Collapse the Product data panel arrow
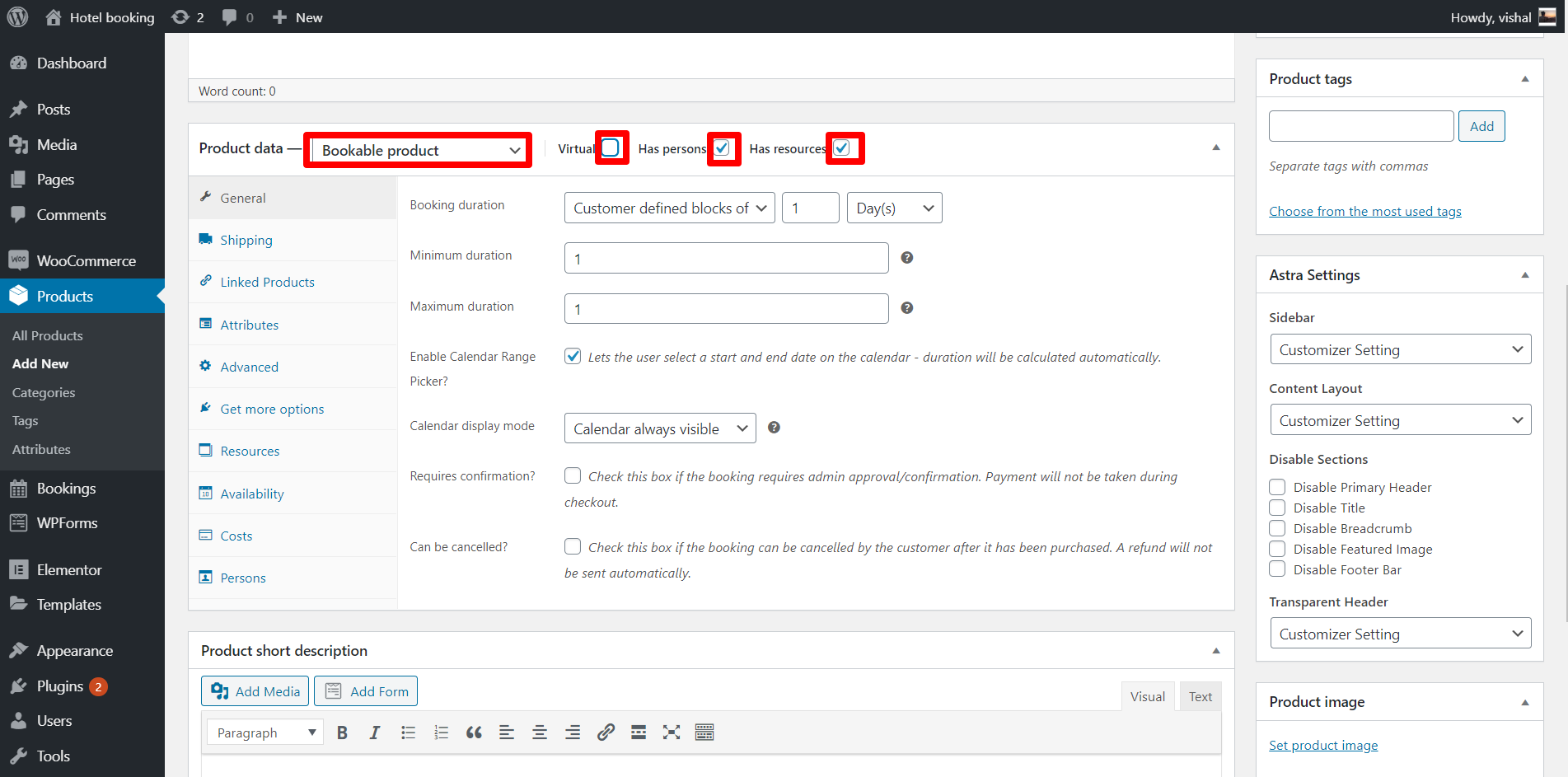1568x777 pixels. [1216, 147]
